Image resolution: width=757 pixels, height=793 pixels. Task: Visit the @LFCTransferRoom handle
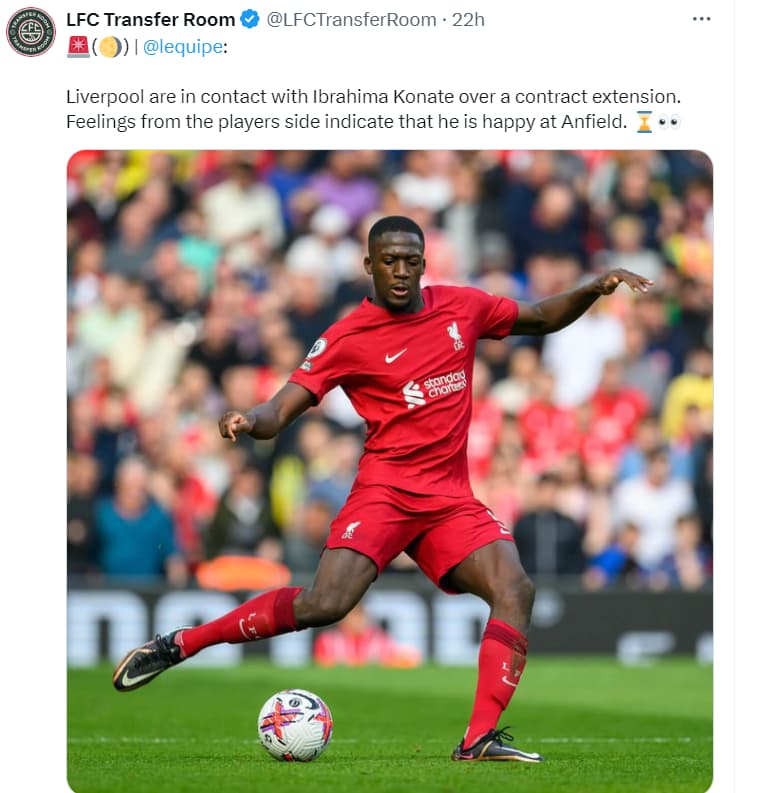[x=351, y=19]
